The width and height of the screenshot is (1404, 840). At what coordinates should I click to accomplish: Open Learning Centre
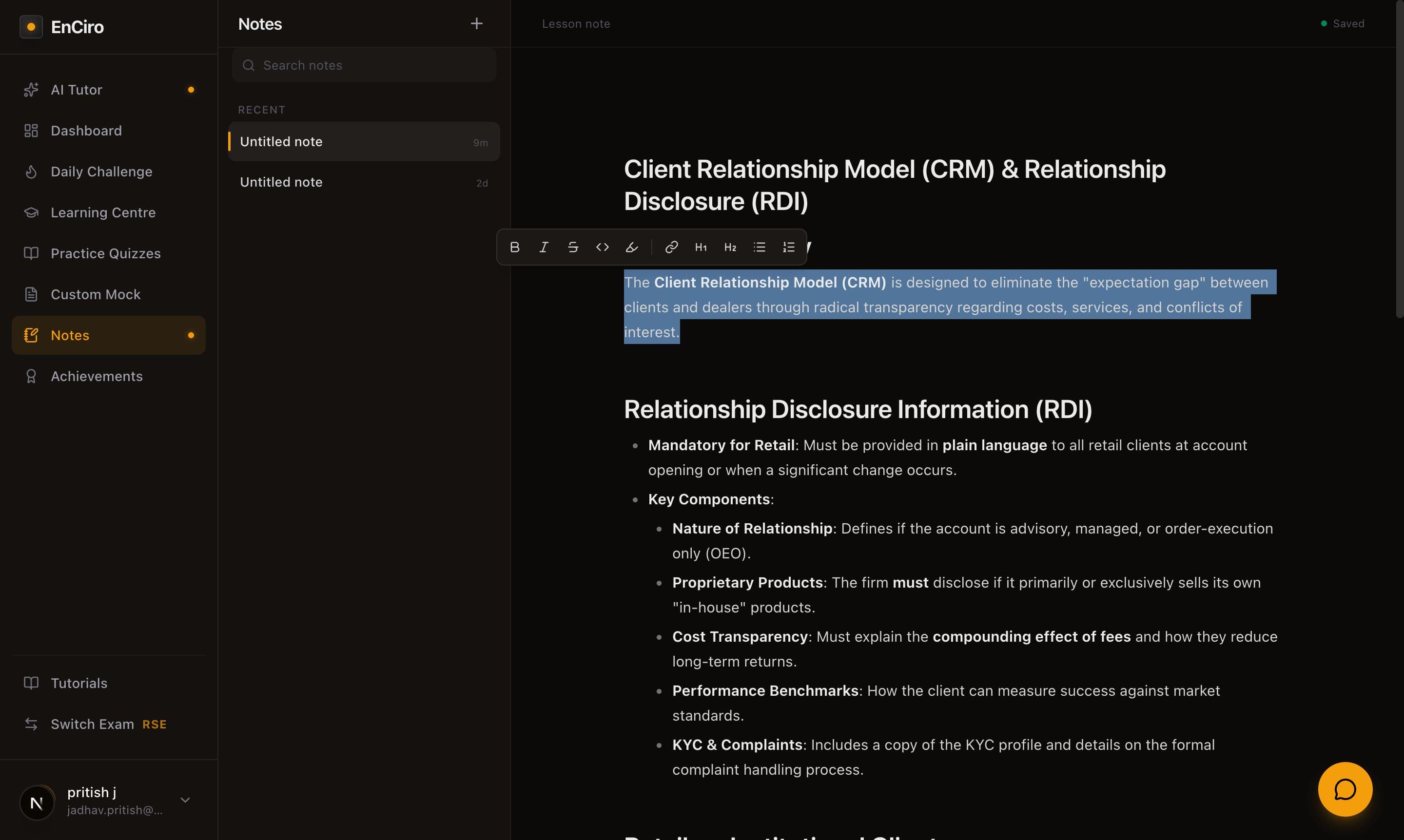[x=108, y=212]
